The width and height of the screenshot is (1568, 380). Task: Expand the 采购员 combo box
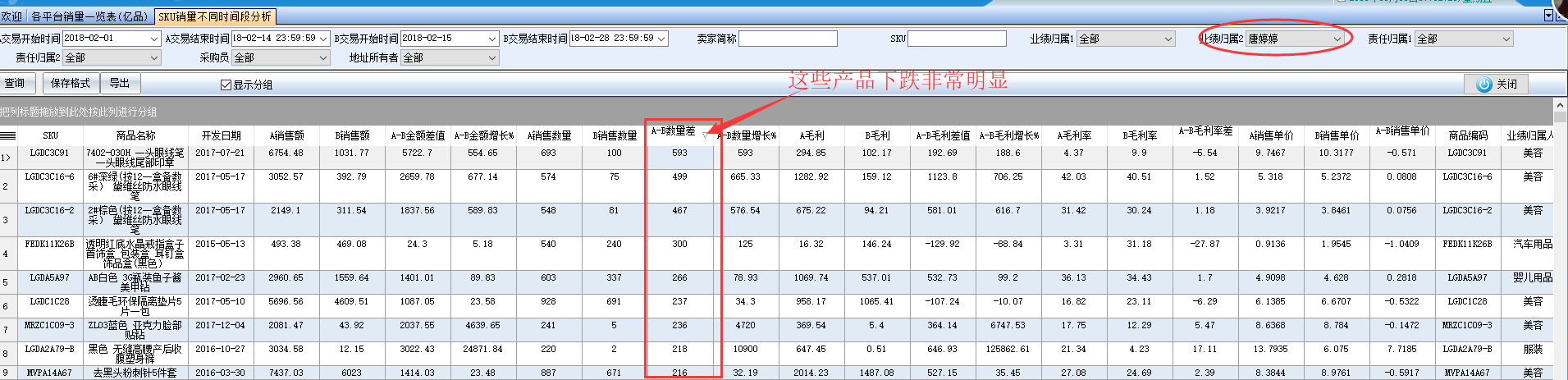[323, 57]
